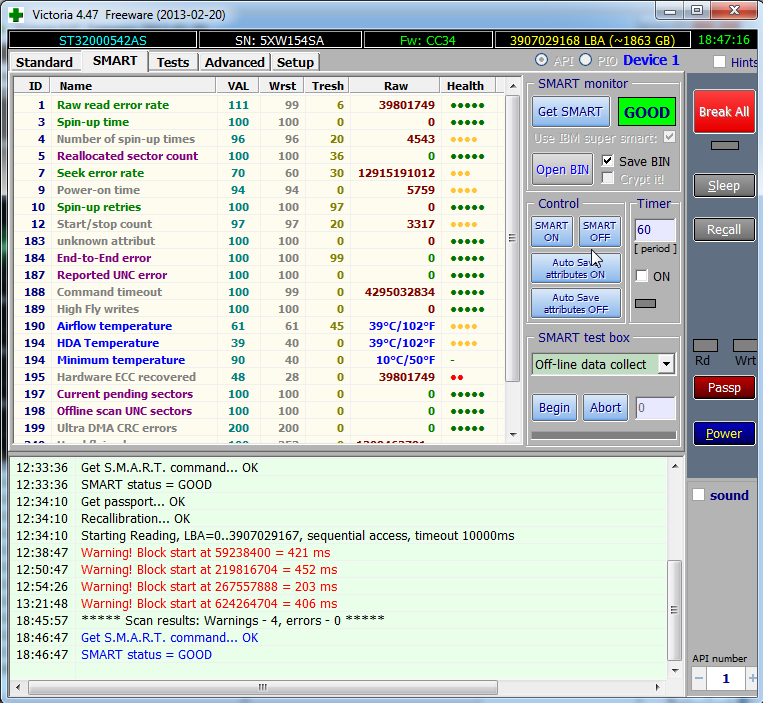The width and height of the screenshot is (763, 703).
Task: Enable the Timer ON checkbox
Action: (642, 276)
